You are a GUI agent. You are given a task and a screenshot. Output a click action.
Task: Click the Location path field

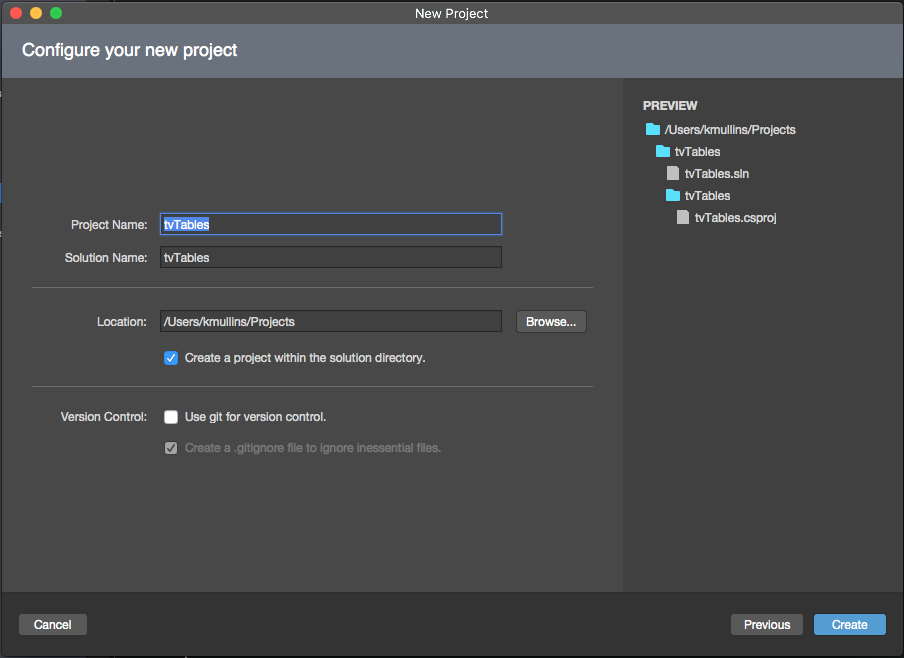pyautogui.click(x=331, y=321)
